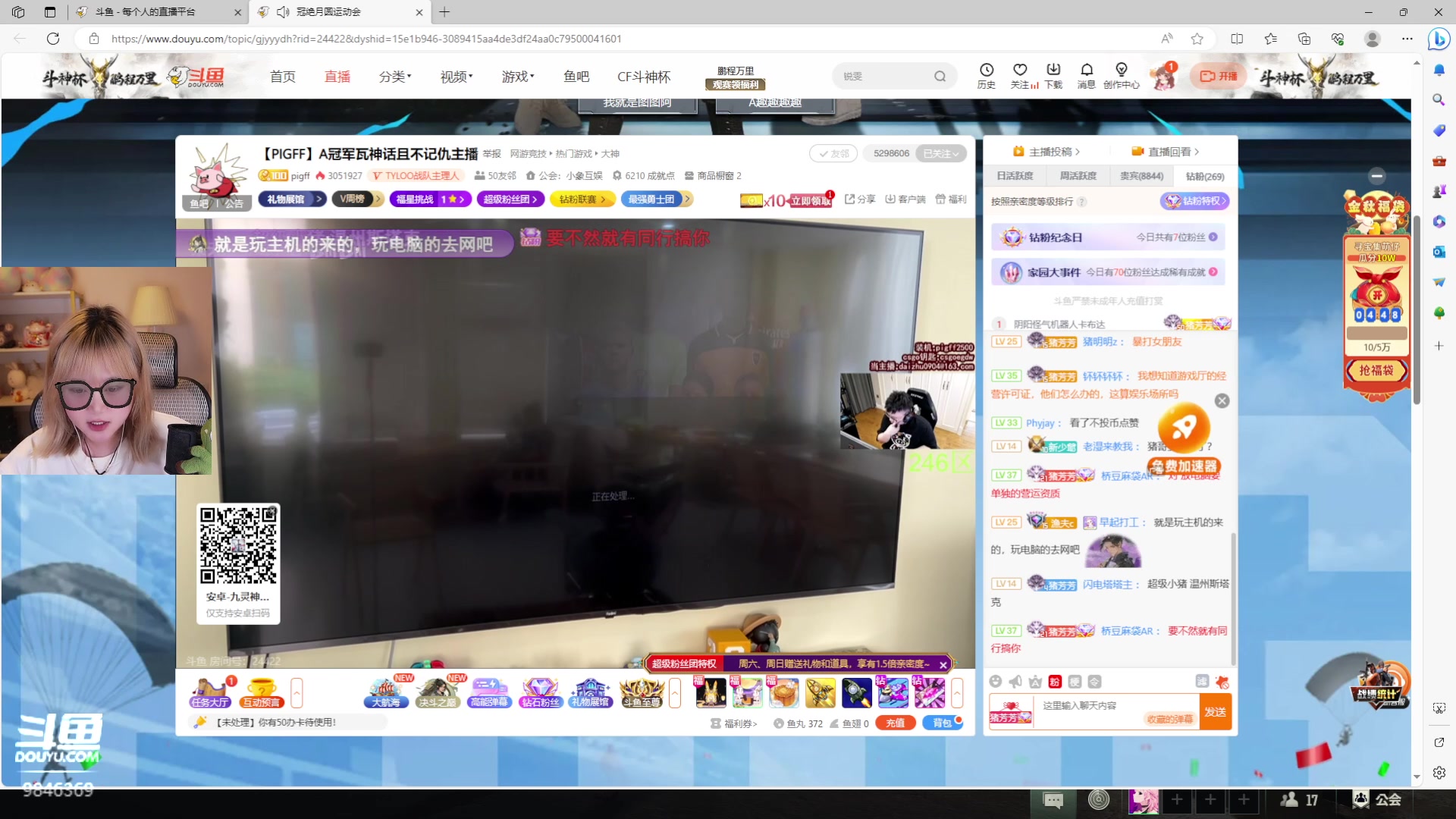Close the 免费加速器 rocket popup
This screenshot has width=1456, height=819.
pos(1222,401)
